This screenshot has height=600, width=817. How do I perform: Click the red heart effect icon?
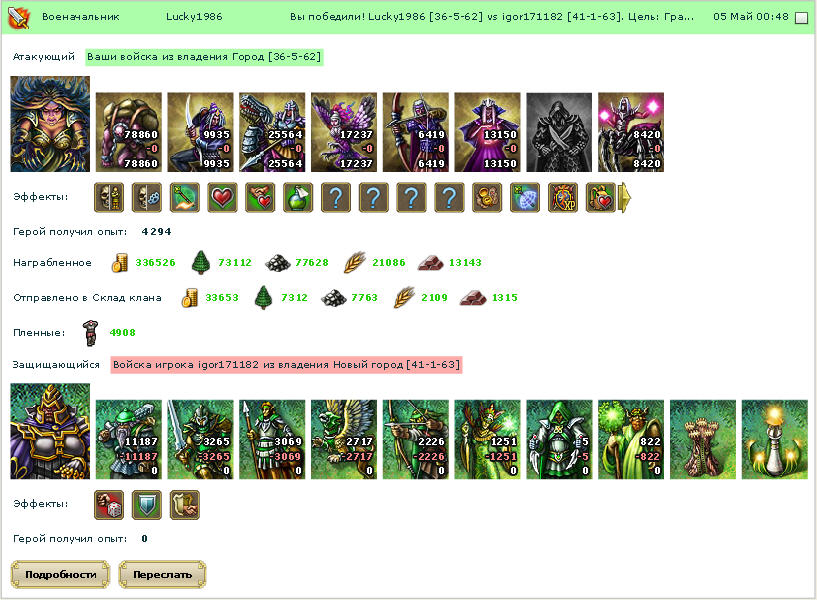coord(222,197)
